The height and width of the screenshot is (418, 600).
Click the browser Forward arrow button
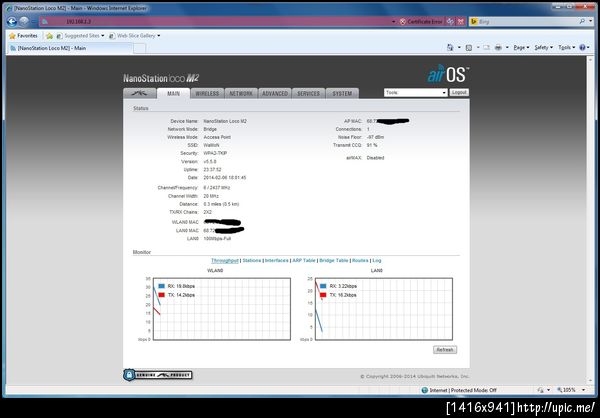click(24, 22)
